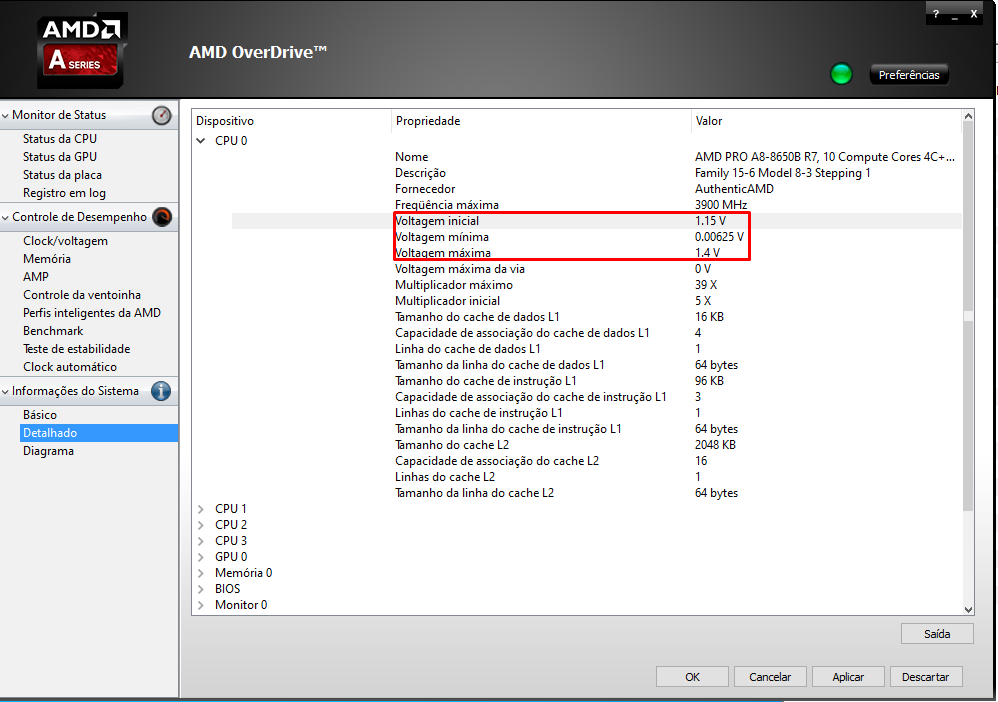998x702 pixels.
Task: Select Linhas do cache L2 row
Action: 596,477
